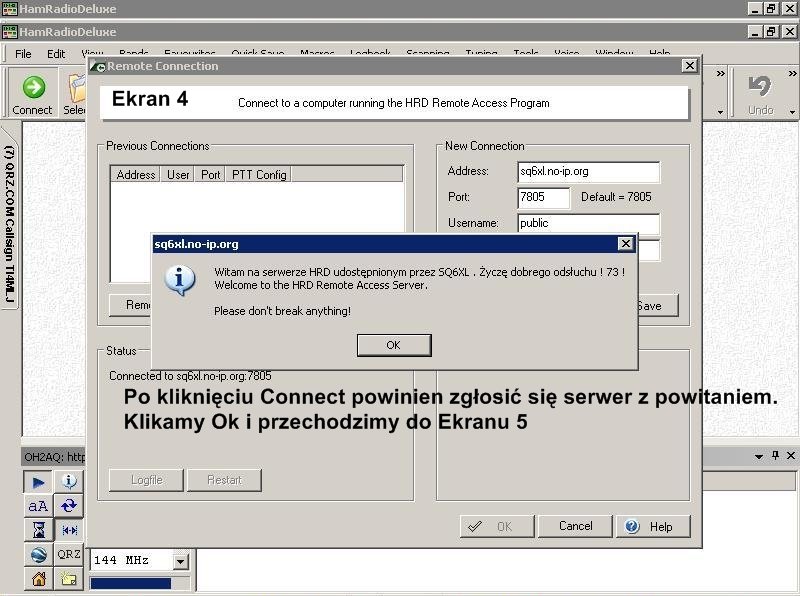This screenshot has width=800, height=596.
Task: Click Cancel in Remote Connection dialog
Action: pyautogui.click(x=576, y=526)
